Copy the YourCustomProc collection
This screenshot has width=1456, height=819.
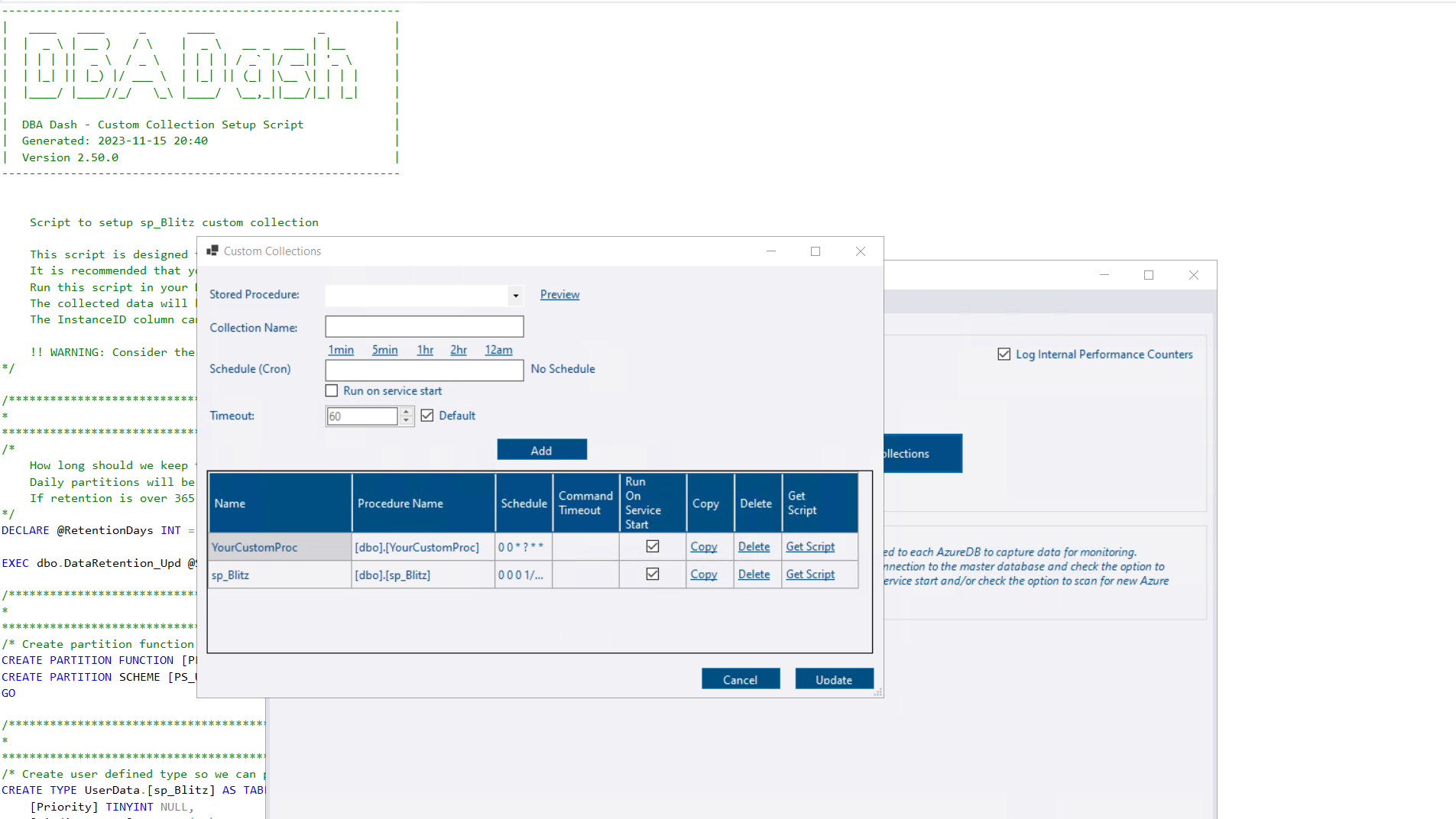click(x=703, y=546)
